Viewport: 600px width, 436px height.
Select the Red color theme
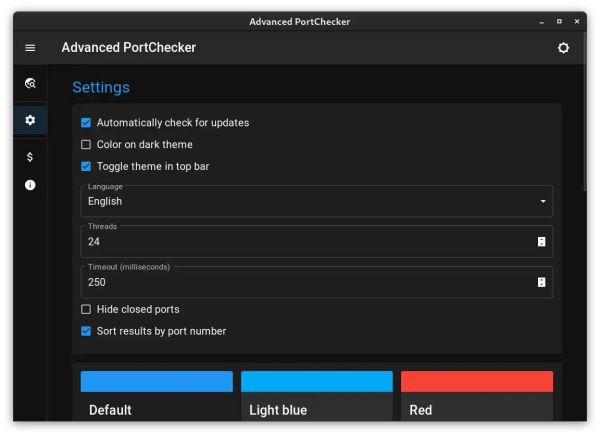[477, 394]
